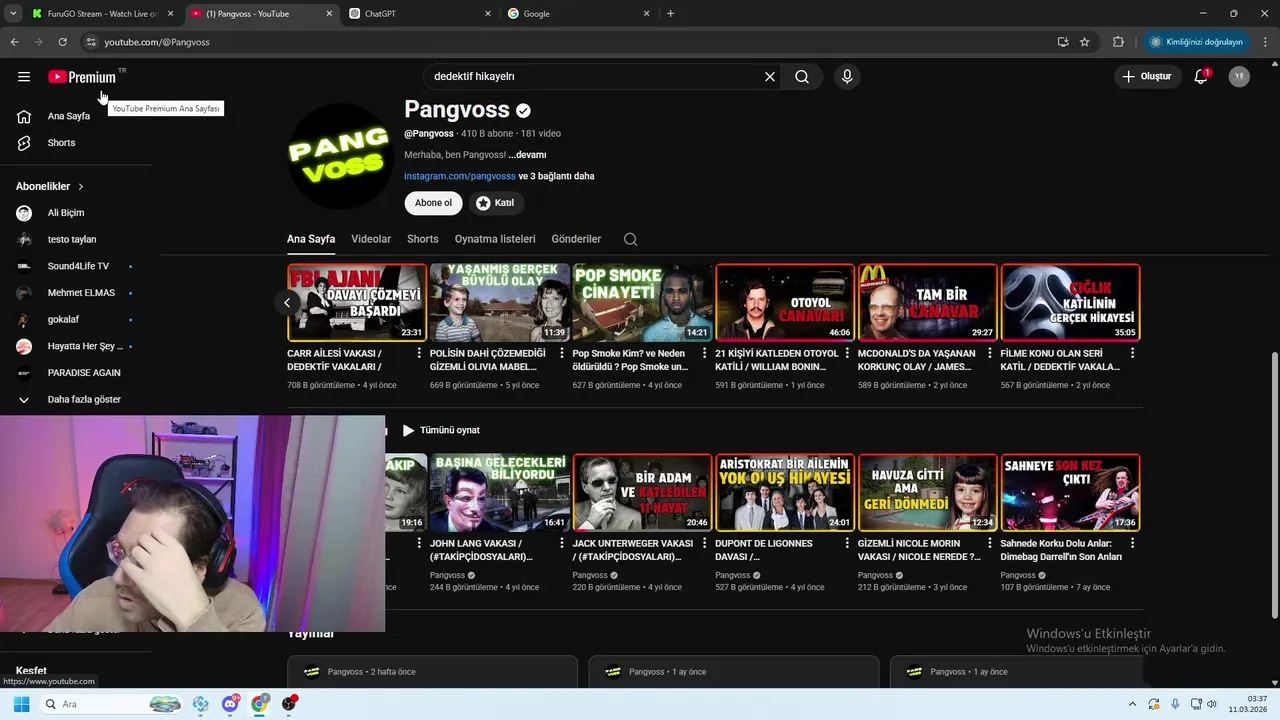The width and height of the screenshot is (1280, 720).
Task: Go back in browser history
Action: [14, 42]
